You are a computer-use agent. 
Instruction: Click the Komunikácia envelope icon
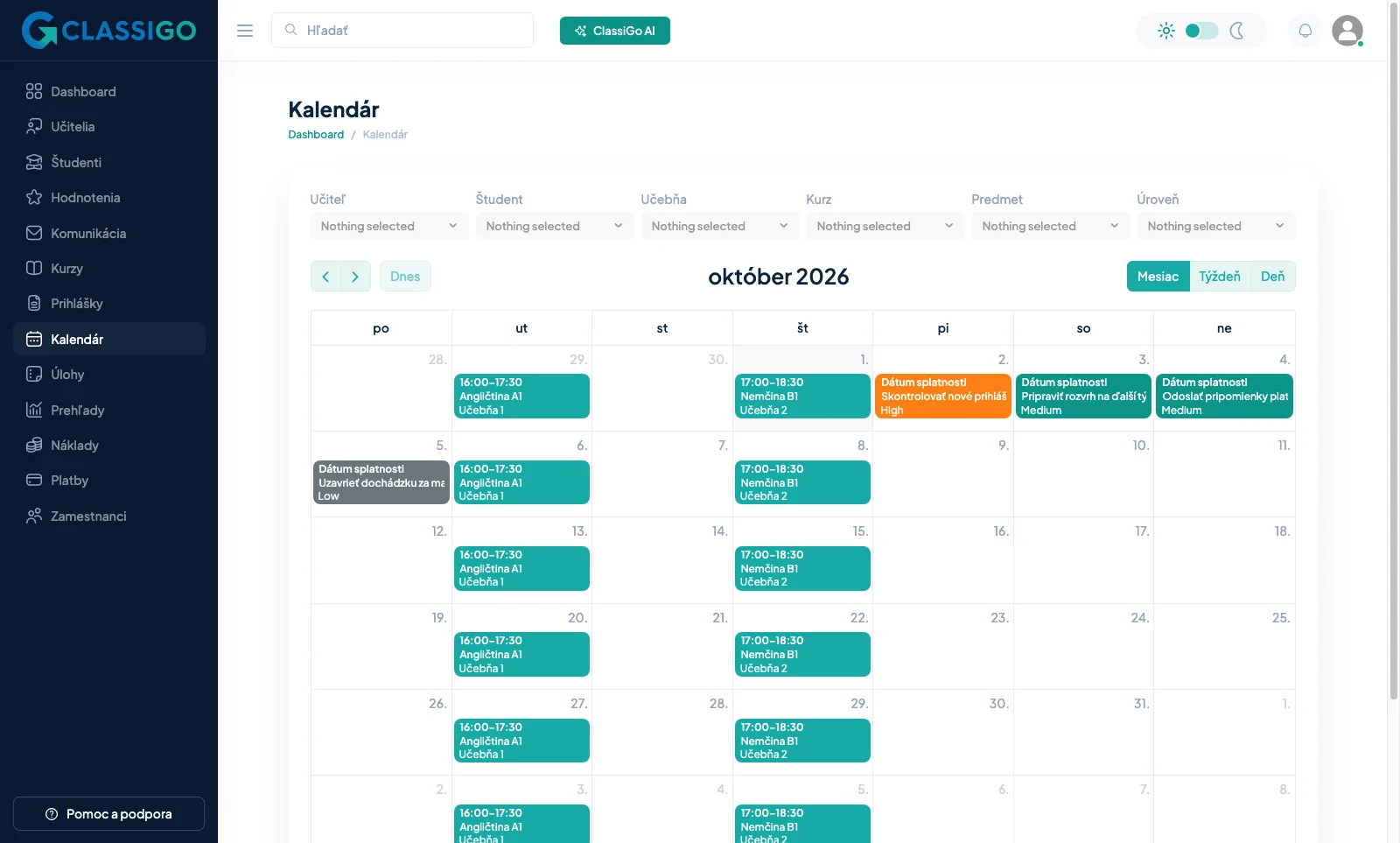[x=34, y=233]
